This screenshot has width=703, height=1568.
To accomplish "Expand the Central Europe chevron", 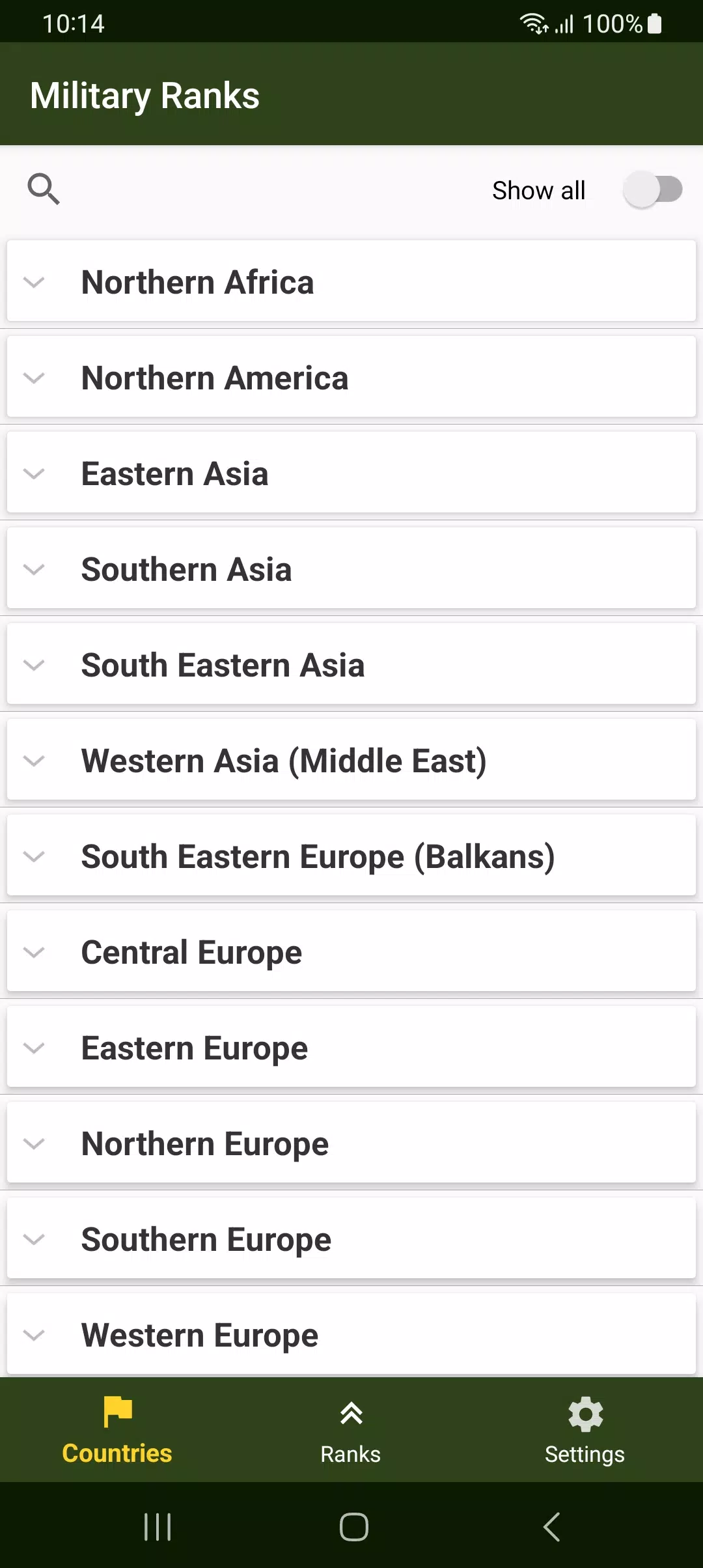I will (x=34, y=952).
